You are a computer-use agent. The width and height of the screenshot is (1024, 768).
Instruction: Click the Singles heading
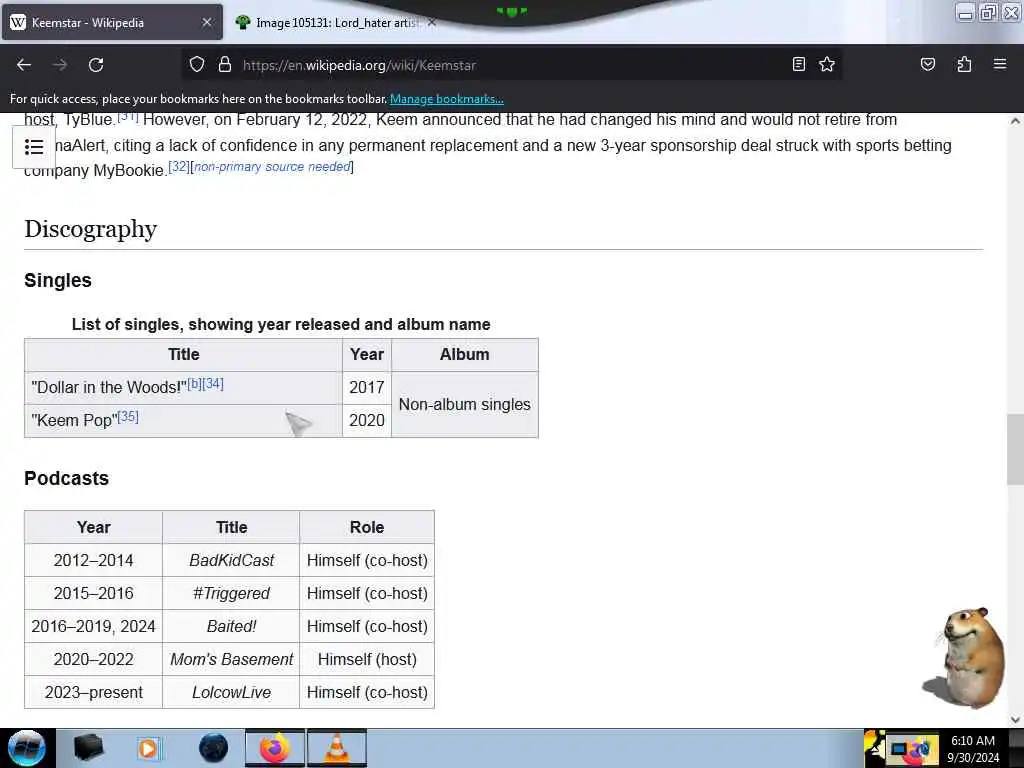pos(58,280)
